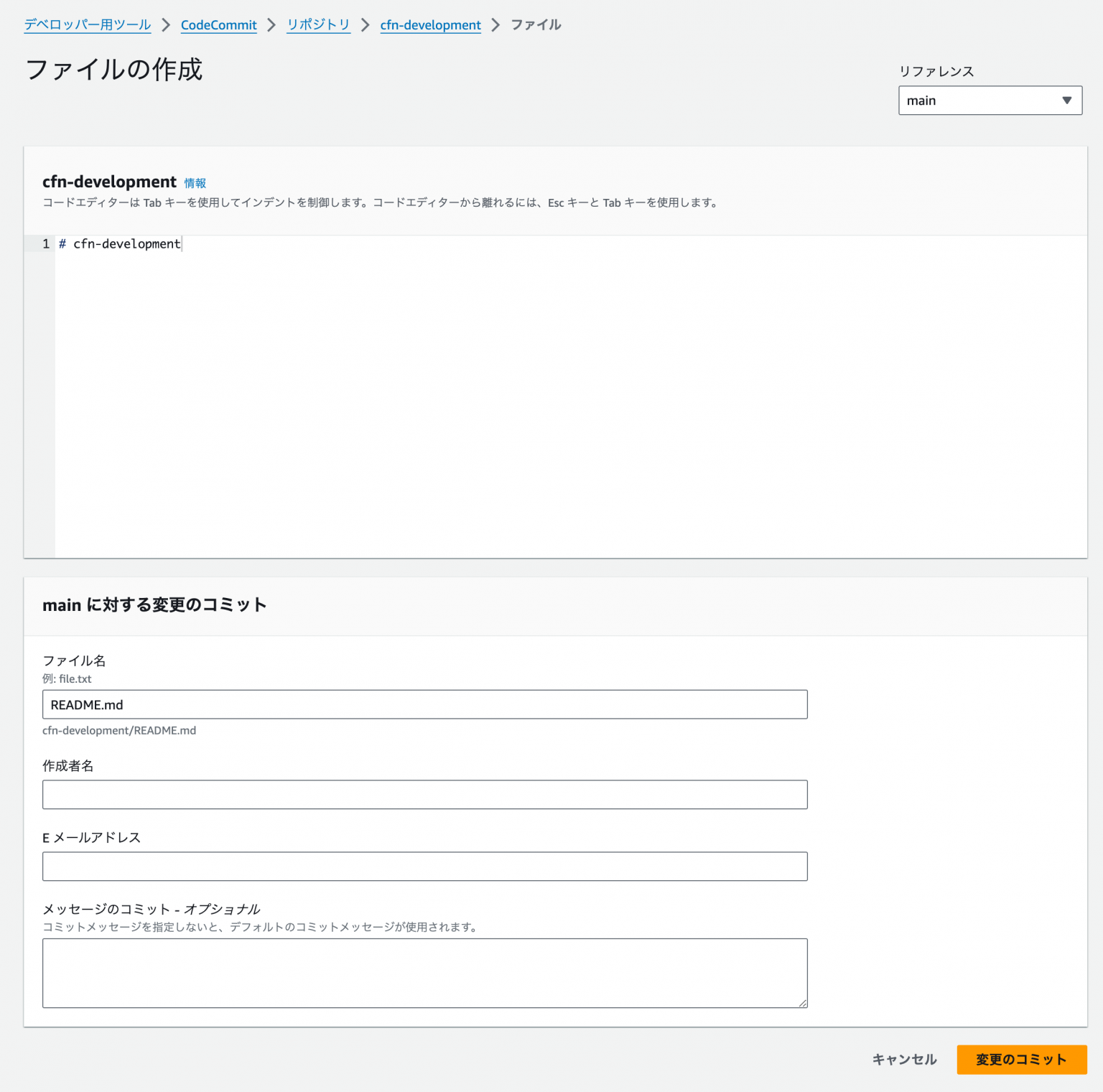
Task: Open the リポジトリ breadcrumb link
Action: coord(318,24)
